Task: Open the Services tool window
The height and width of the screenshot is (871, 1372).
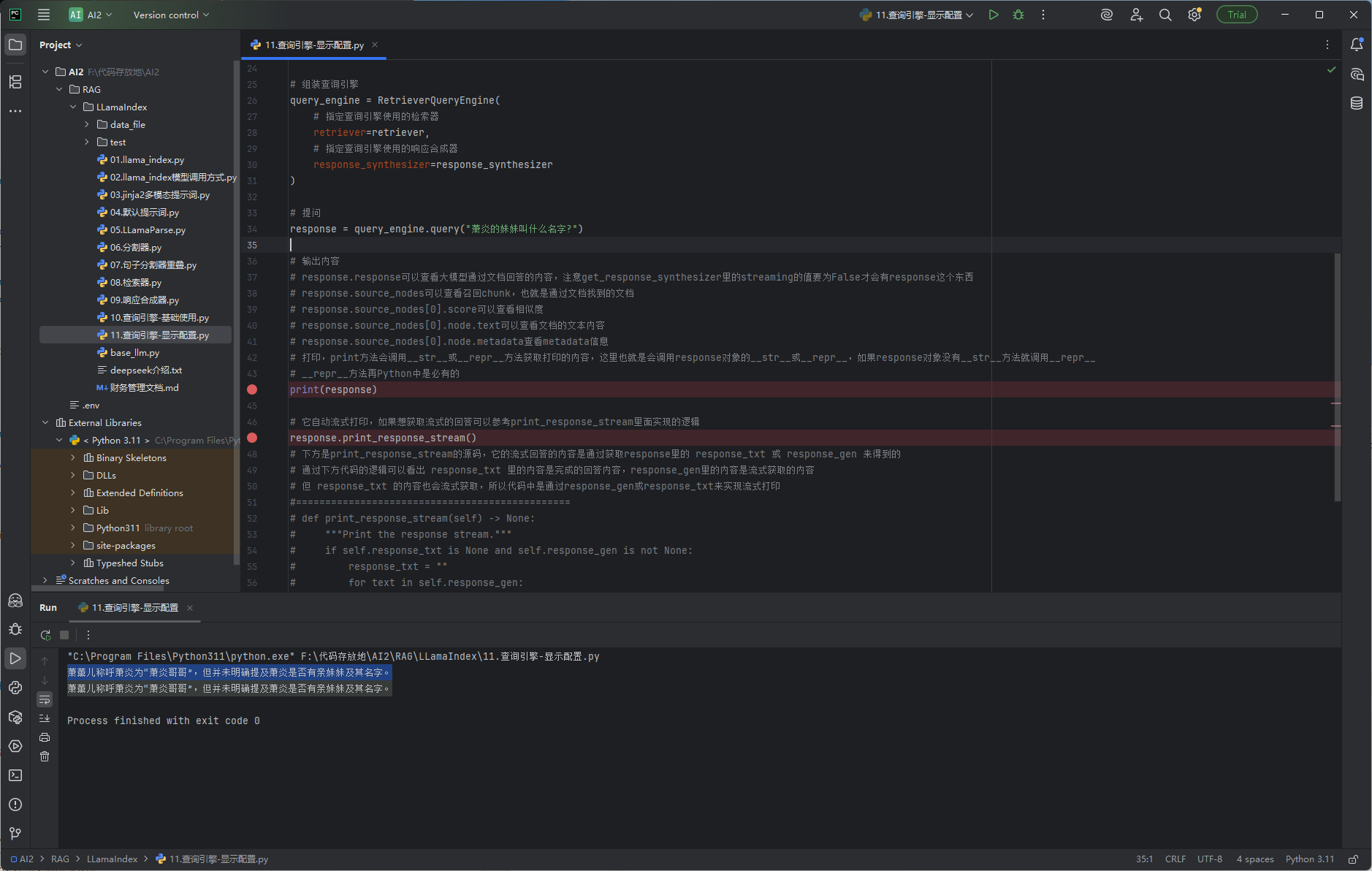Action: [x=15, y=746]
